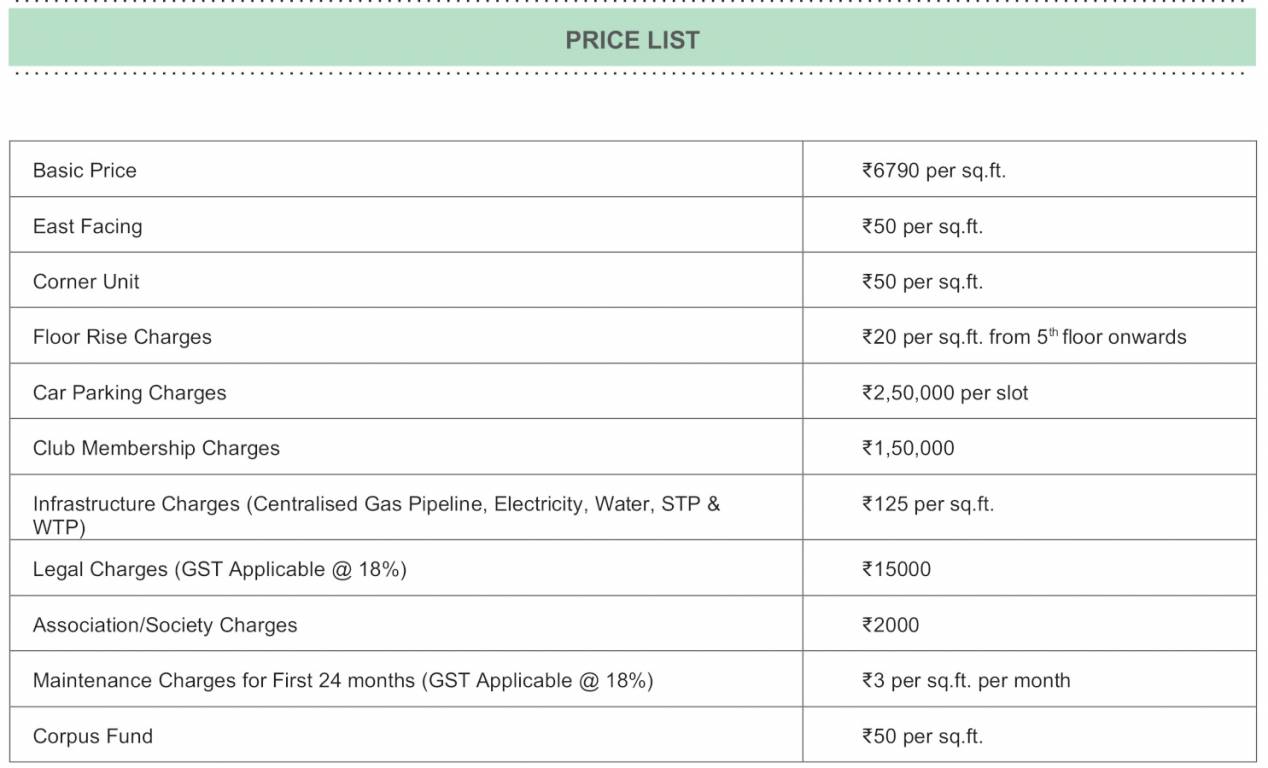Select the Floor Rise Charges label
Image resolution: width=1268 pixels, height=768 pixels.
coord(122,337)
